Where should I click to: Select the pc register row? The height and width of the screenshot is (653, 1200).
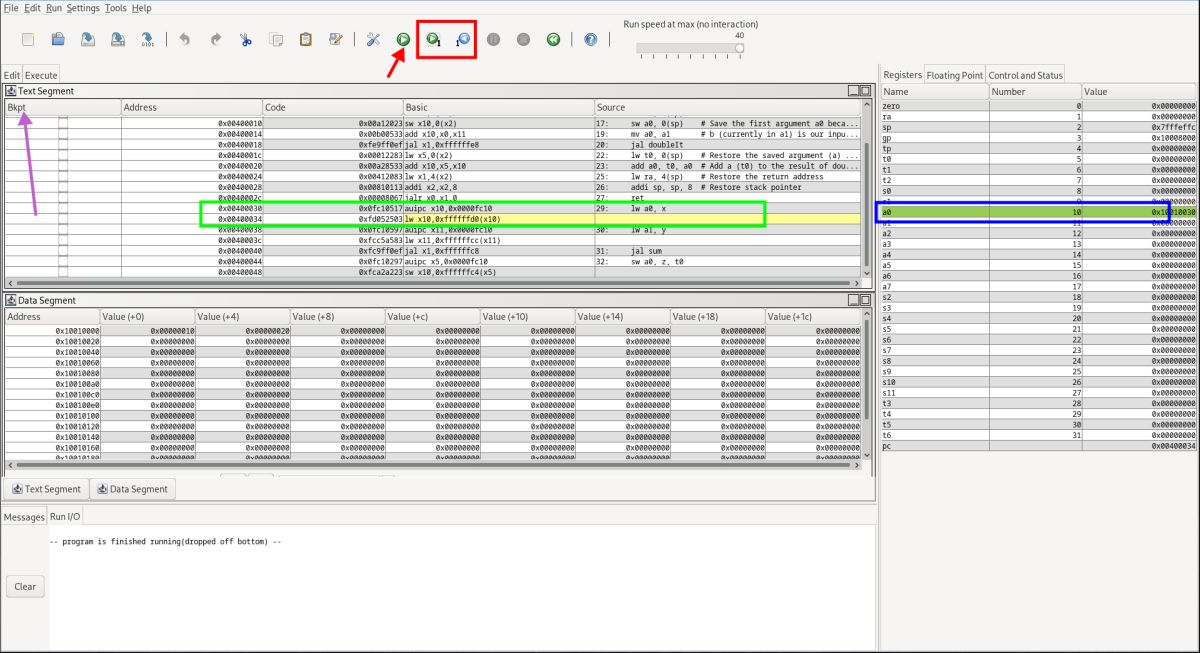click(x=1039, y=446)
